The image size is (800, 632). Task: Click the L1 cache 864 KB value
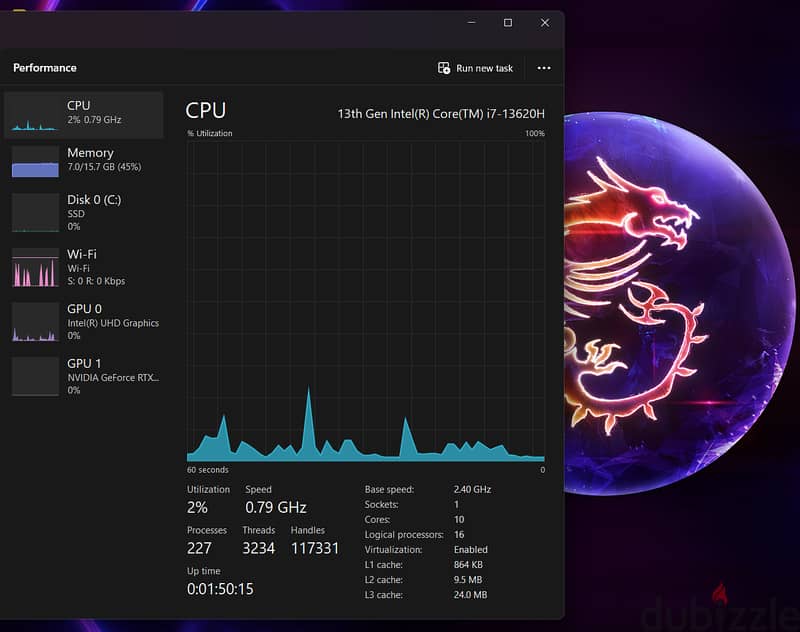click(468, 565)
